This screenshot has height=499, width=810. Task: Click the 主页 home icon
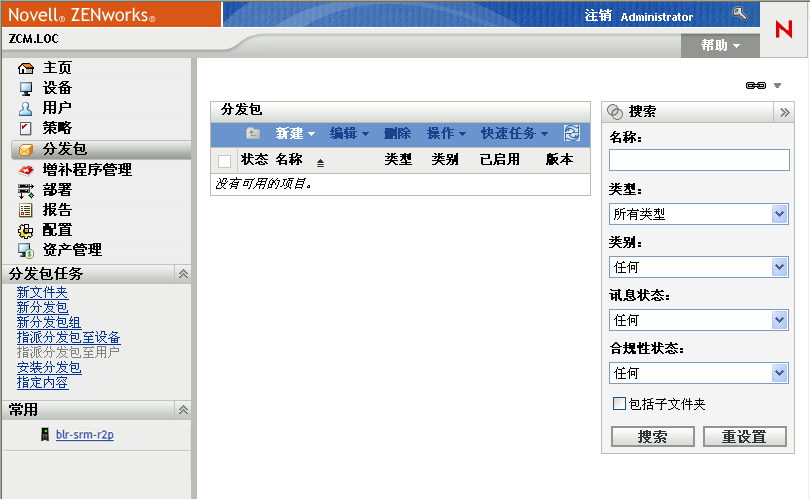(x=25, y=68)
